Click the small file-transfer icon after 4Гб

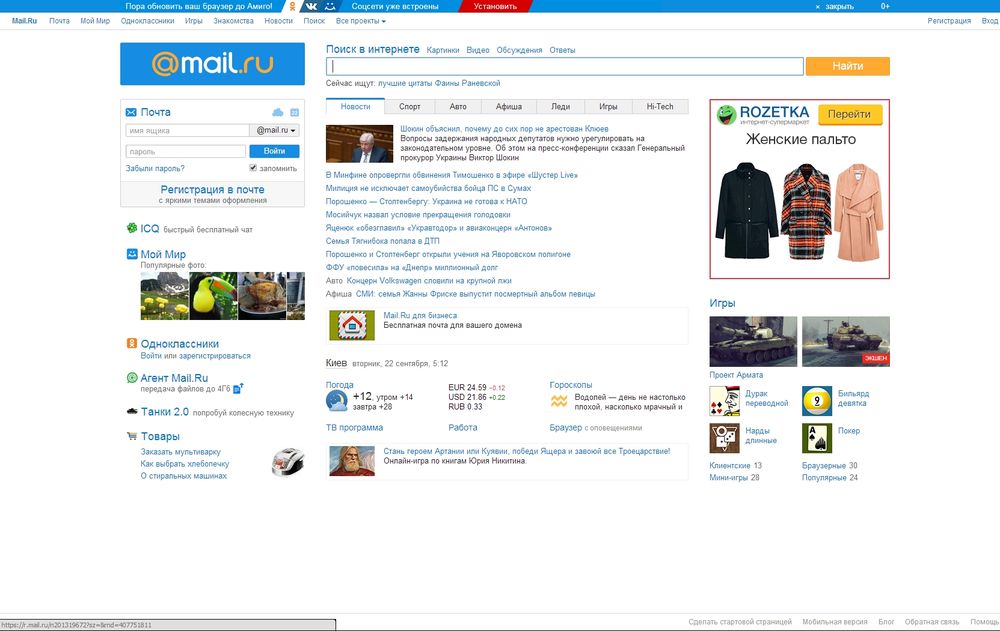click(x=238, y=388)
